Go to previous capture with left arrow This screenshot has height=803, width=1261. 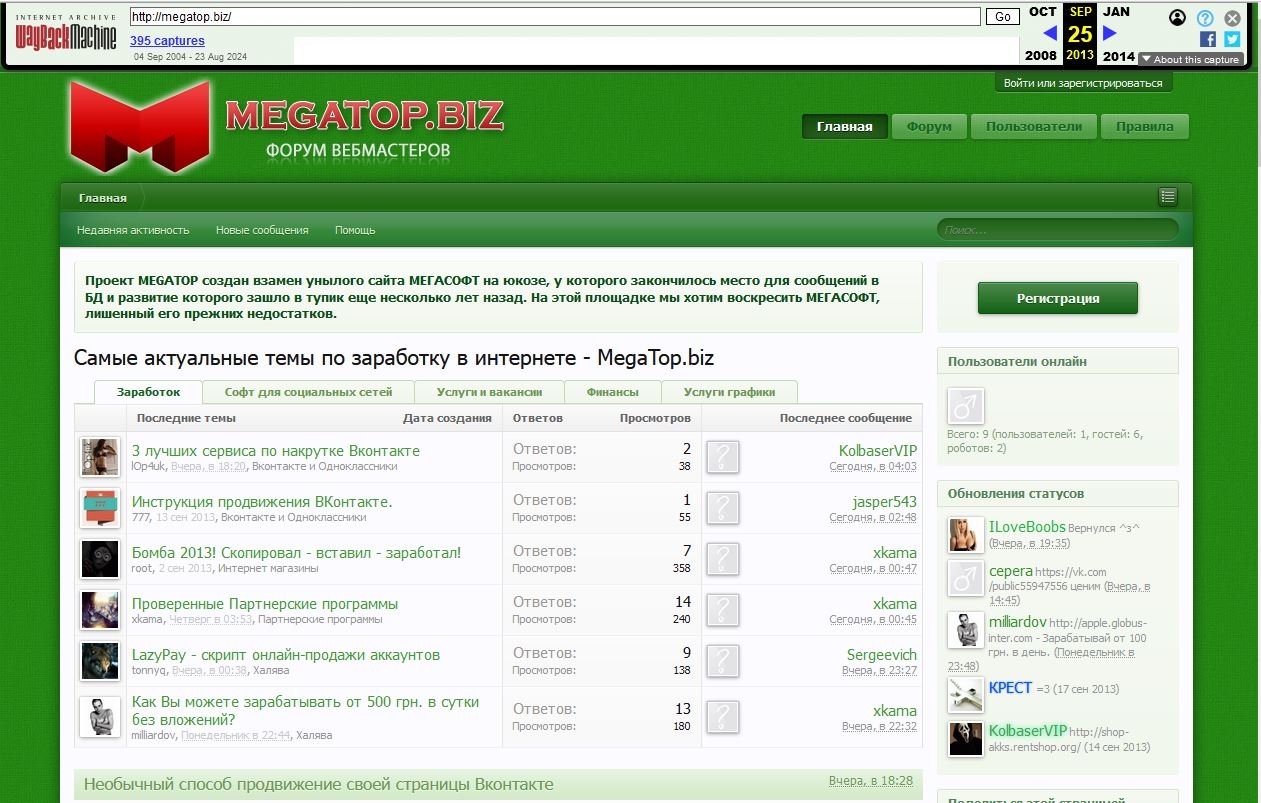(1049, 33)
